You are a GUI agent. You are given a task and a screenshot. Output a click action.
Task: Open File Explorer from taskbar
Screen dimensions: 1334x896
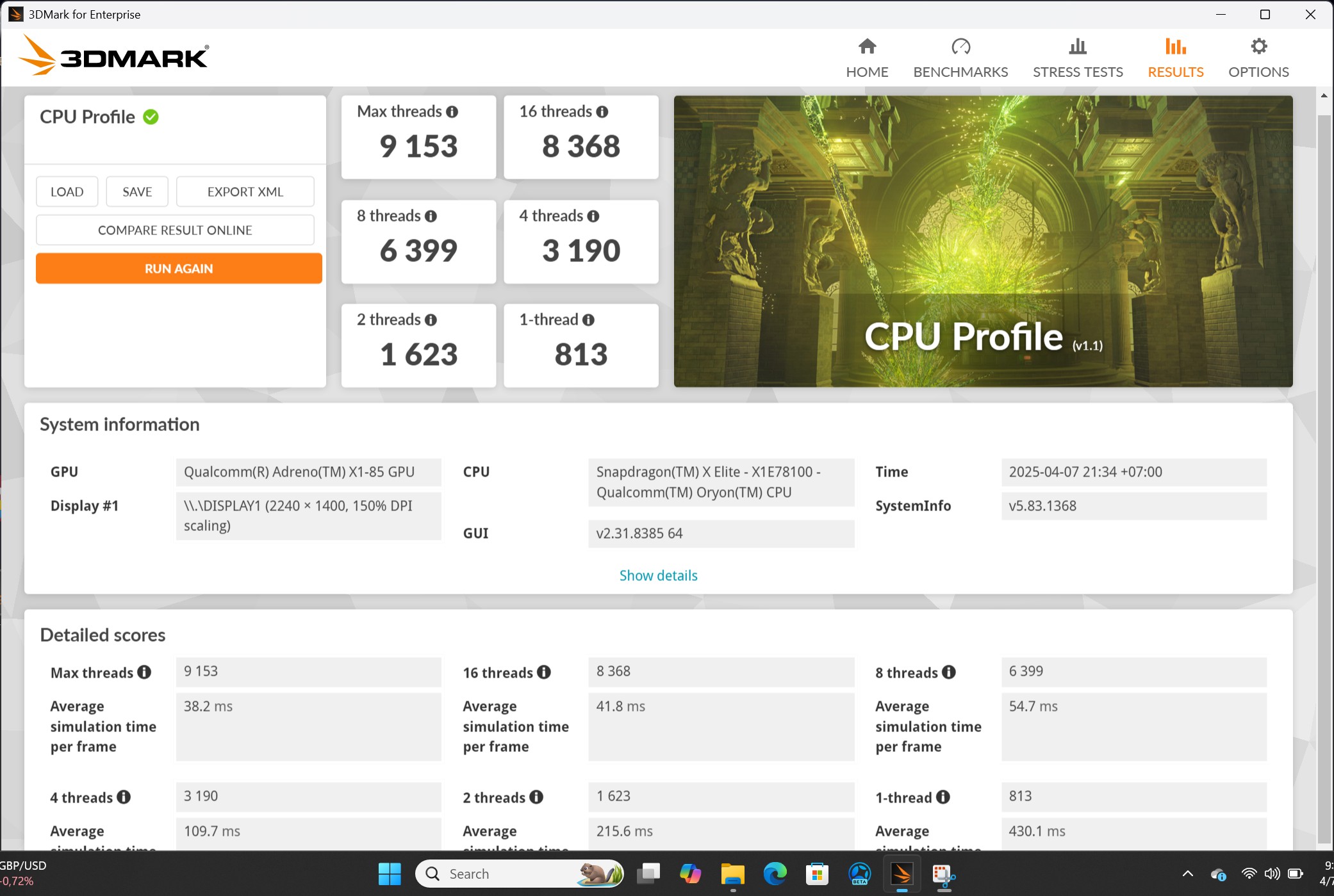(732, 874)
